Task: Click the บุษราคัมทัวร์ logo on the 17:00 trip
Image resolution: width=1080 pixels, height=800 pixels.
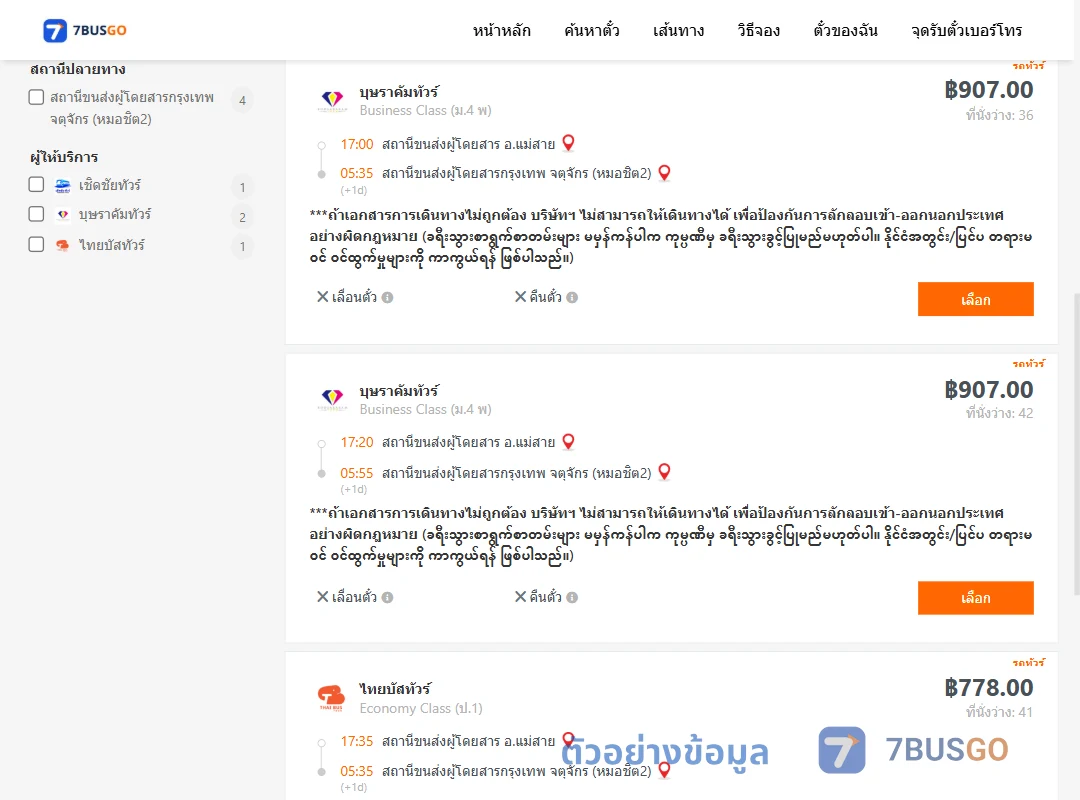Action: 332,101
